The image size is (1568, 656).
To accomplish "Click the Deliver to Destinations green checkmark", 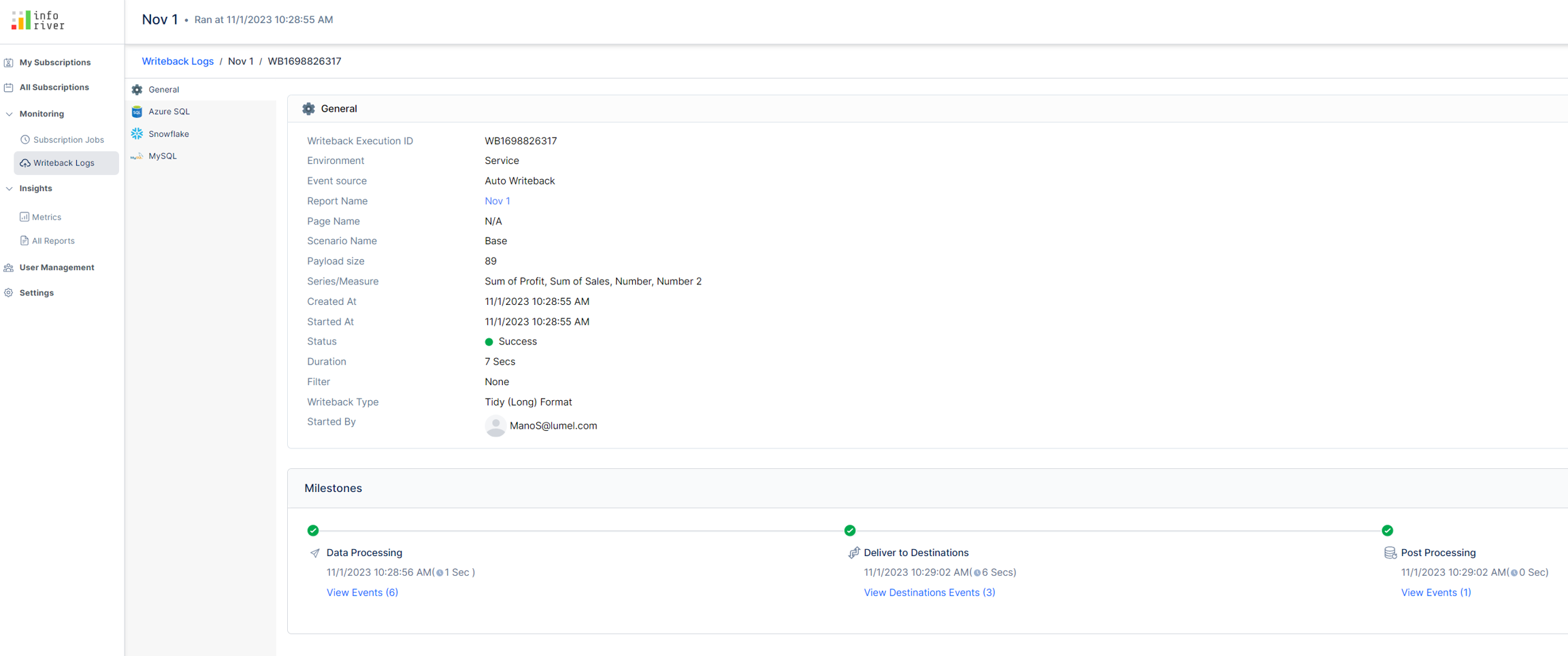I will tap(850, 530).
